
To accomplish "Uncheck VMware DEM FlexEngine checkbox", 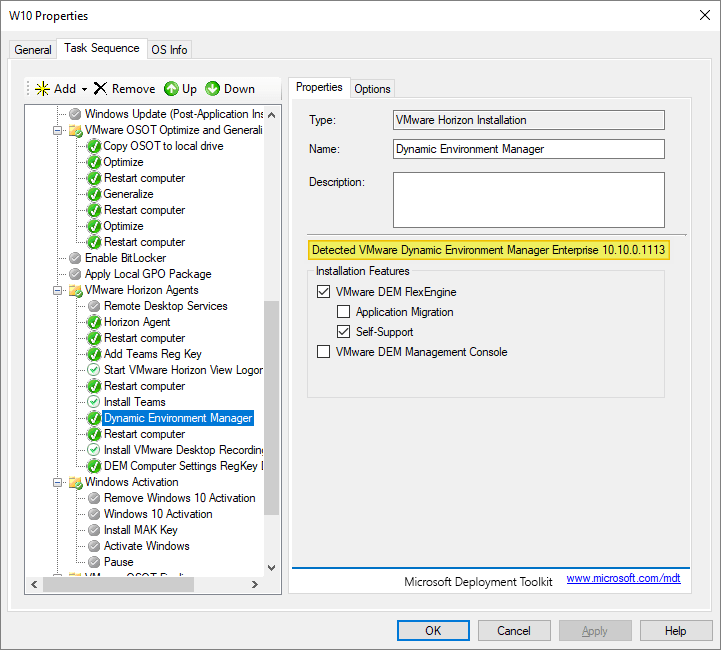I will 323,292.
